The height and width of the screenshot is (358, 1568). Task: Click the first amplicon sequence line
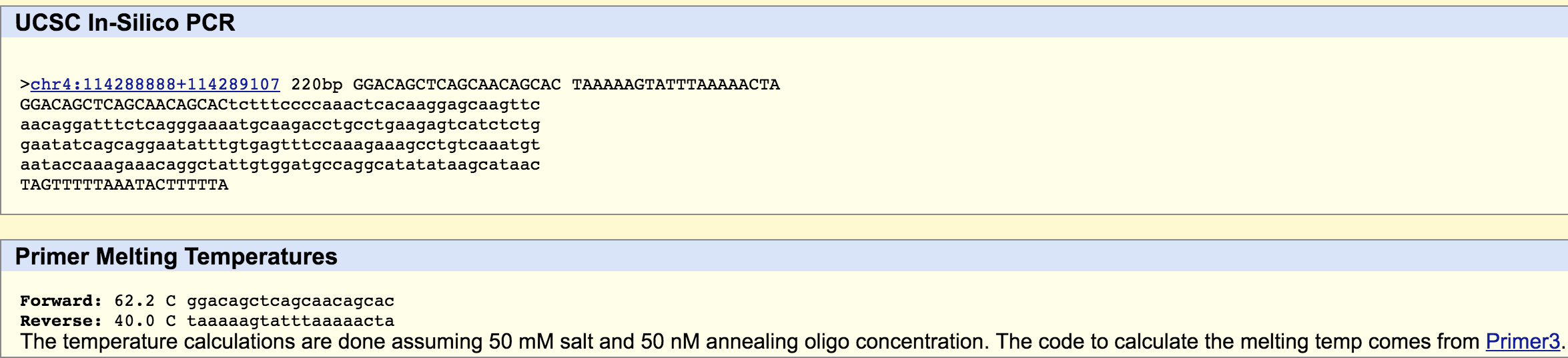pyautogui.click(x=280, y=105)
